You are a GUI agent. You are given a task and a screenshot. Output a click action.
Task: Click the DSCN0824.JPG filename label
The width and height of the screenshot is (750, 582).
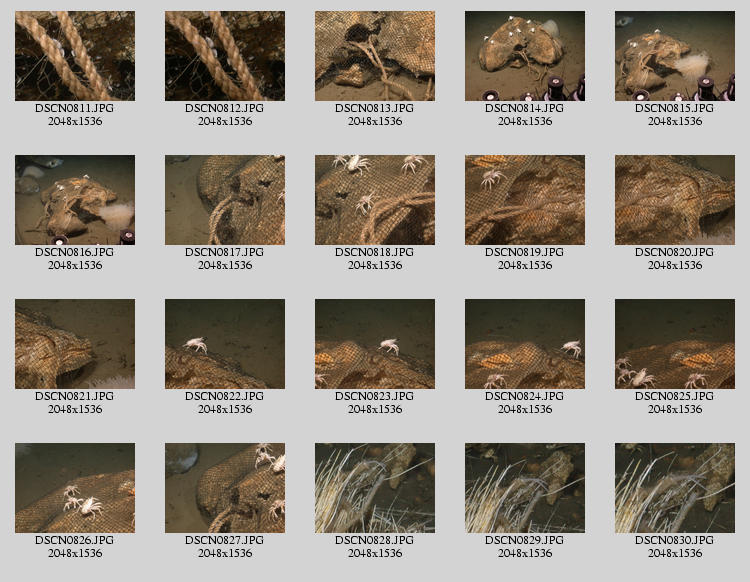[x=525, y=396]
